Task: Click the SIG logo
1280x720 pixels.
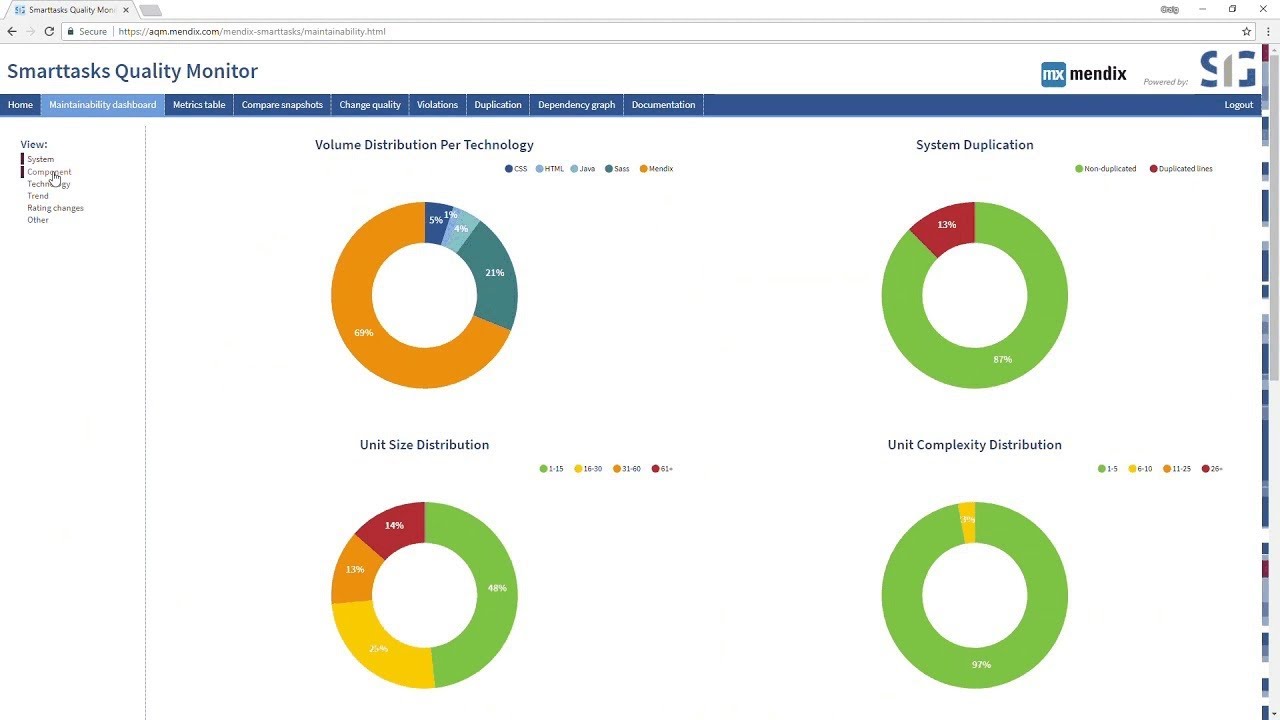Action: tap(1228, 70)
